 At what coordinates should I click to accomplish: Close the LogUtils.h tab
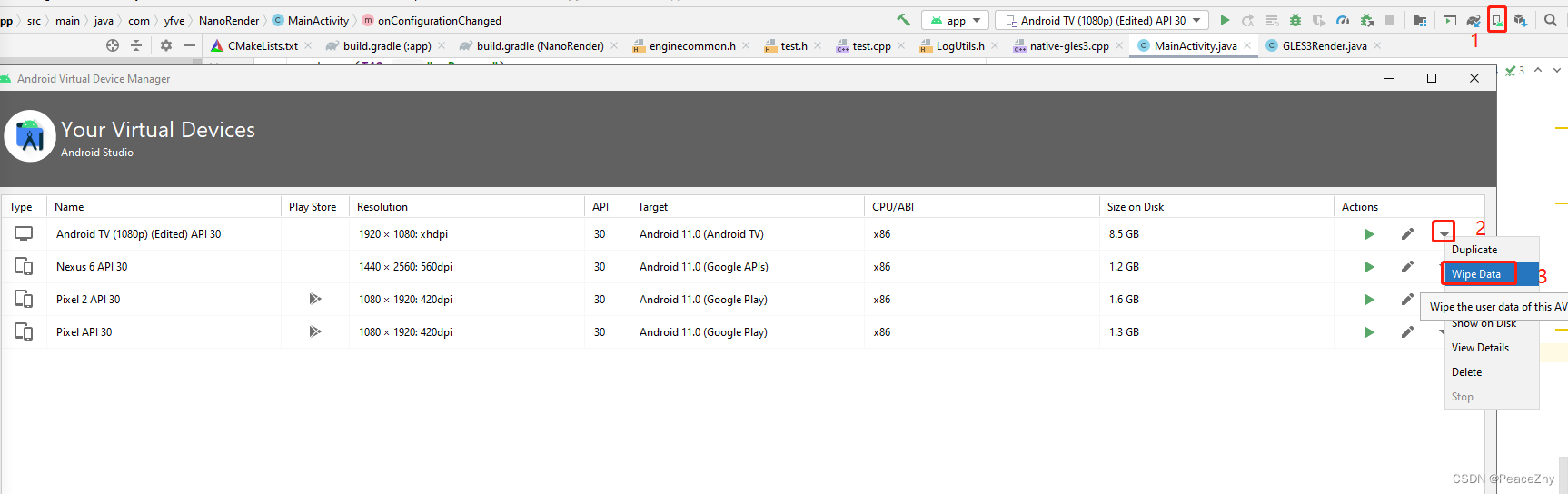[x=995, y=45]
